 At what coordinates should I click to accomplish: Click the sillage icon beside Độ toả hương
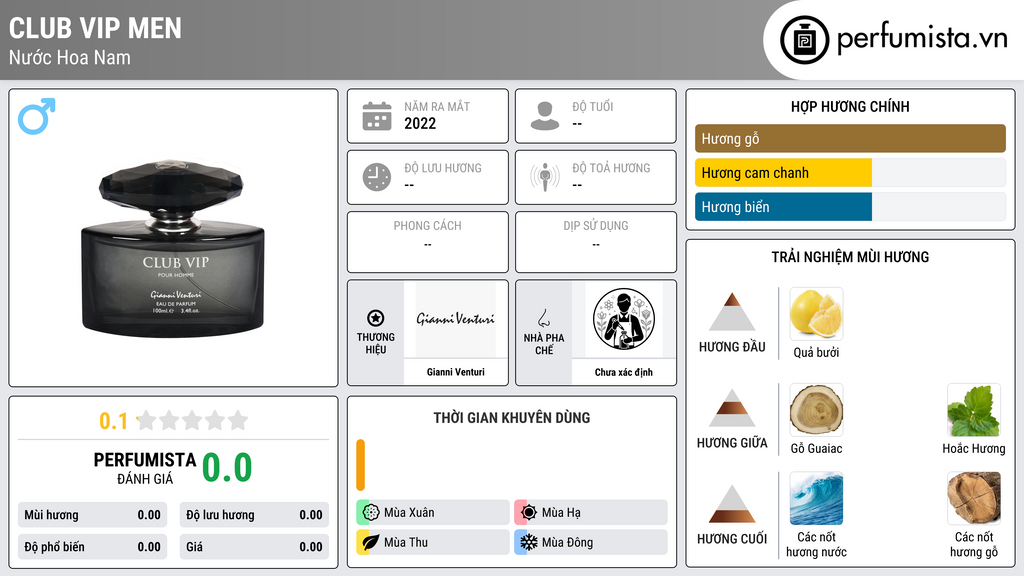[545, 177]
